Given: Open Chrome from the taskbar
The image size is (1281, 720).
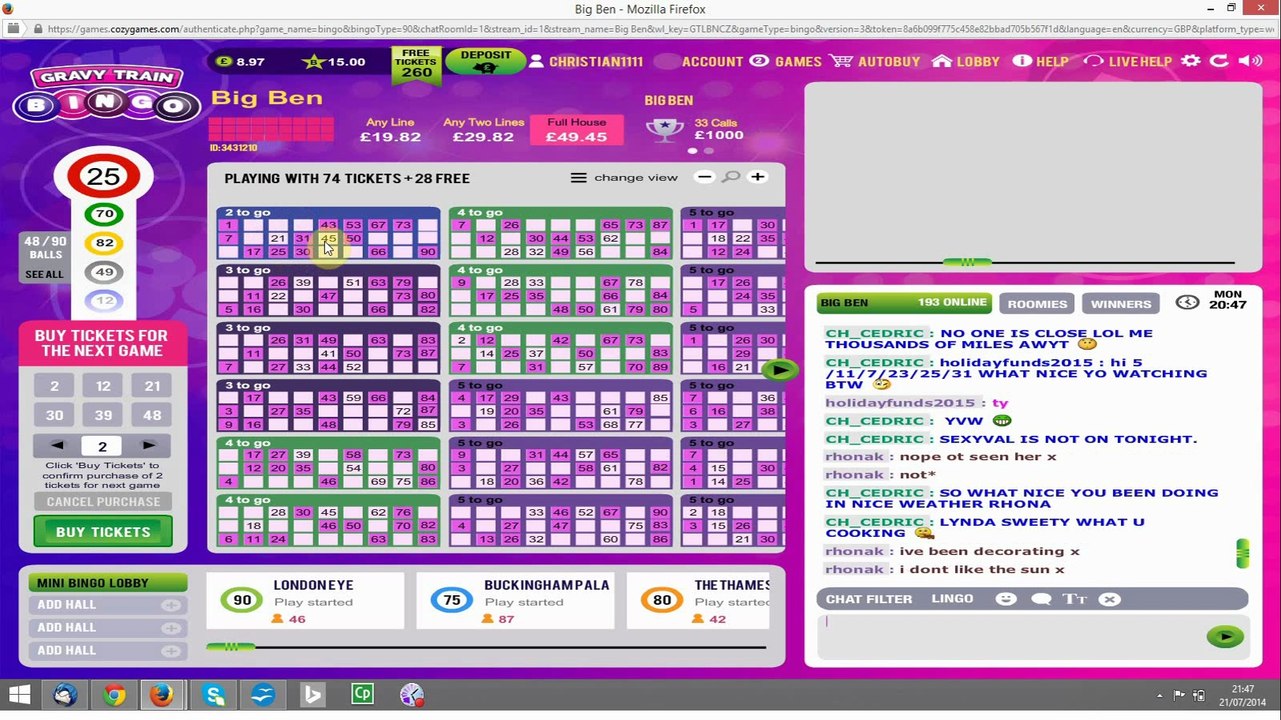Looking at the screenshot, I should [114, 695].
